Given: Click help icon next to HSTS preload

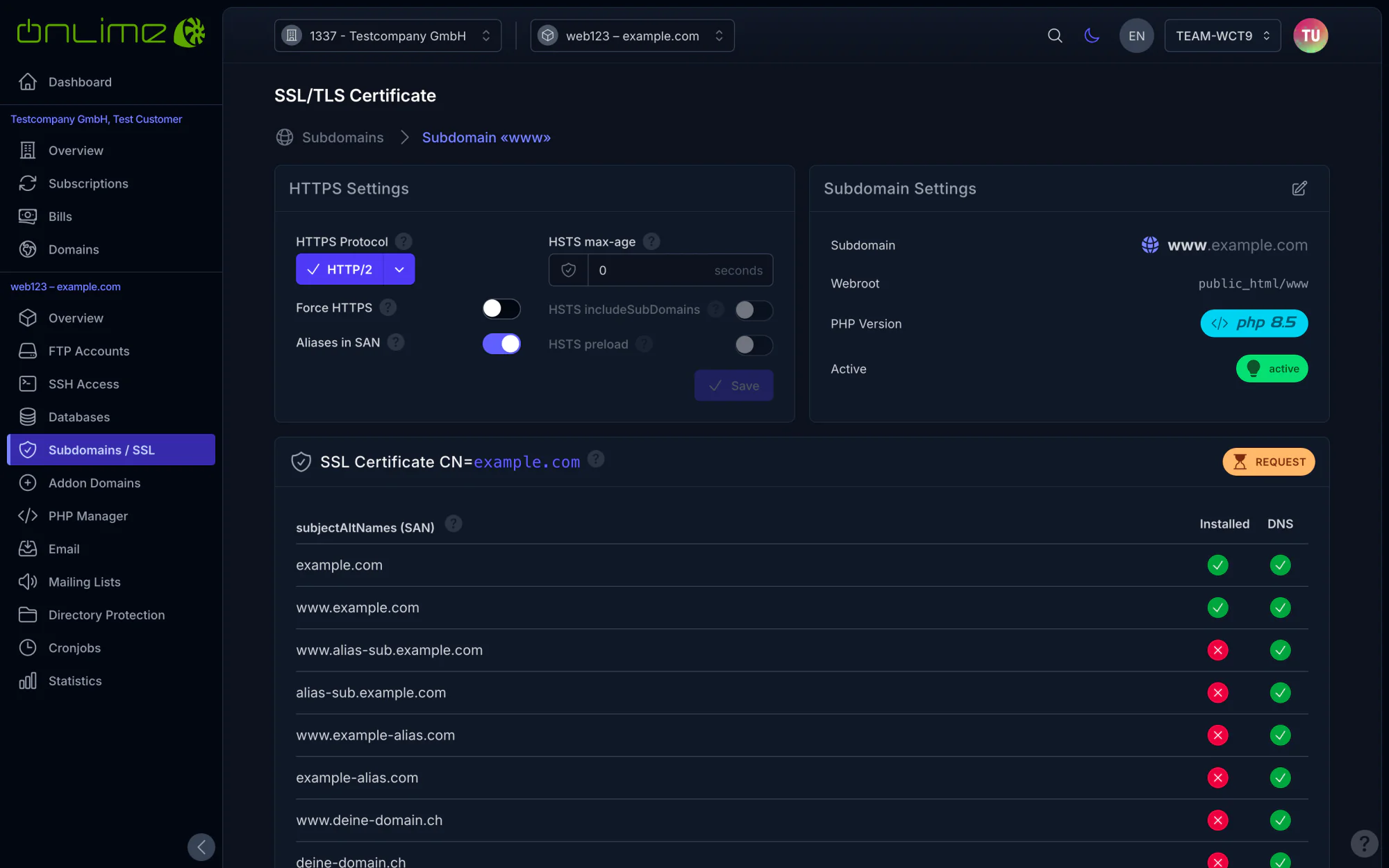Looking at the screenshot, I should pos(644,344).
